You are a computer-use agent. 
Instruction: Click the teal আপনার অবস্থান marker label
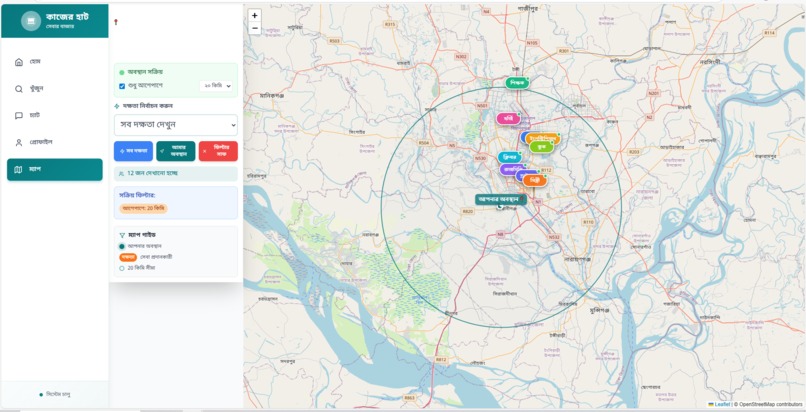click(x=501, y=199)
